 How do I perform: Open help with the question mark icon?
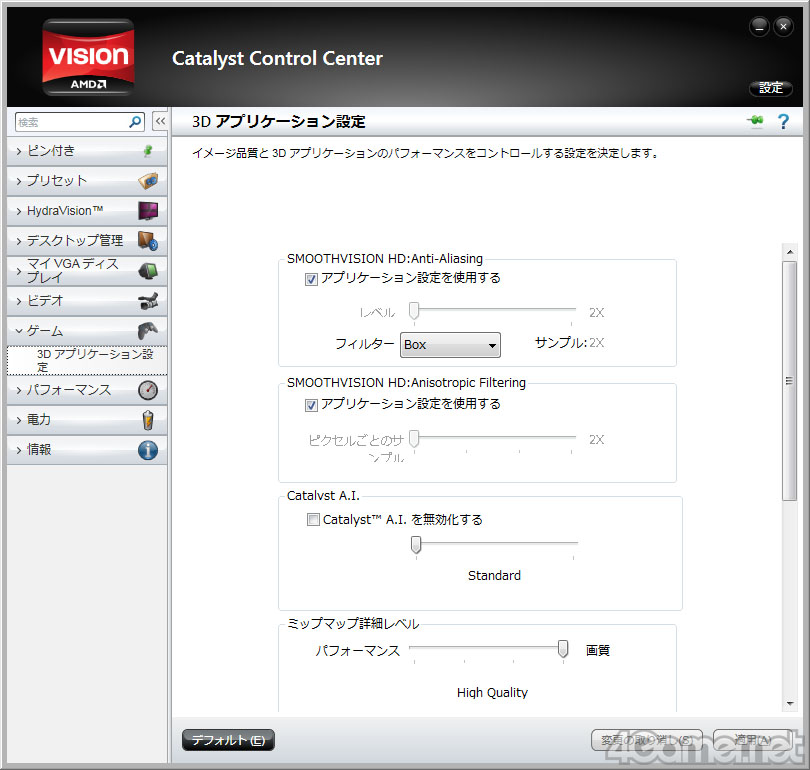click(783, 122)
